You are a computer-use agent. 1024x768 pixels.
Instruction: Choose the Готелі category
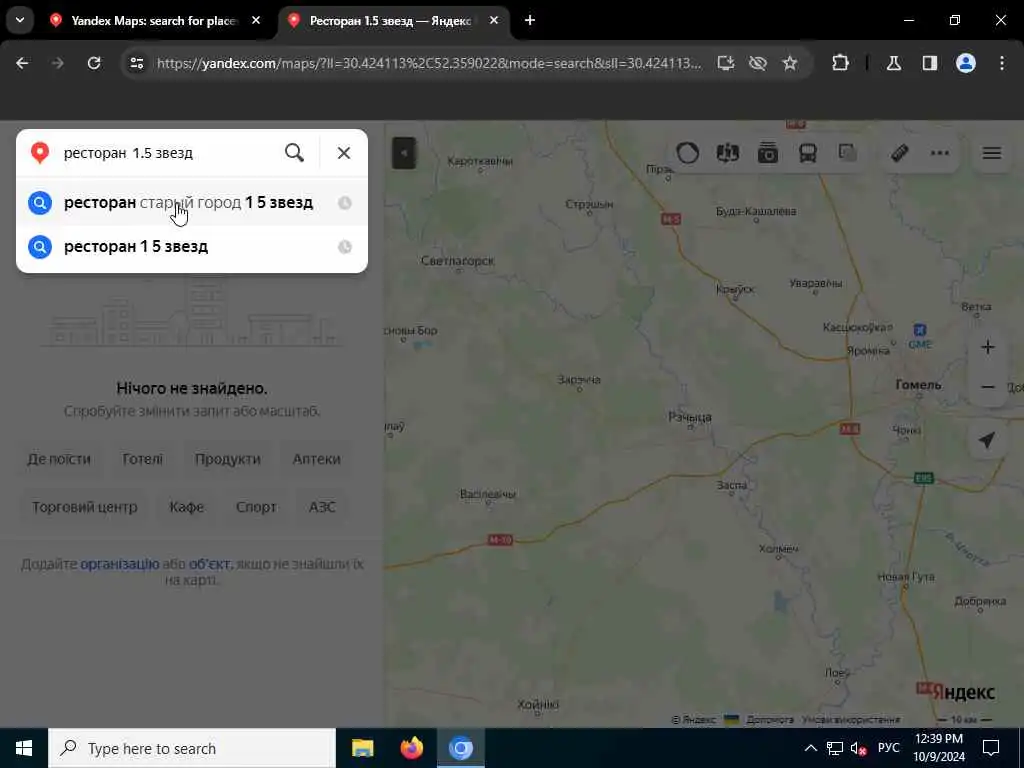coord(142,459)
